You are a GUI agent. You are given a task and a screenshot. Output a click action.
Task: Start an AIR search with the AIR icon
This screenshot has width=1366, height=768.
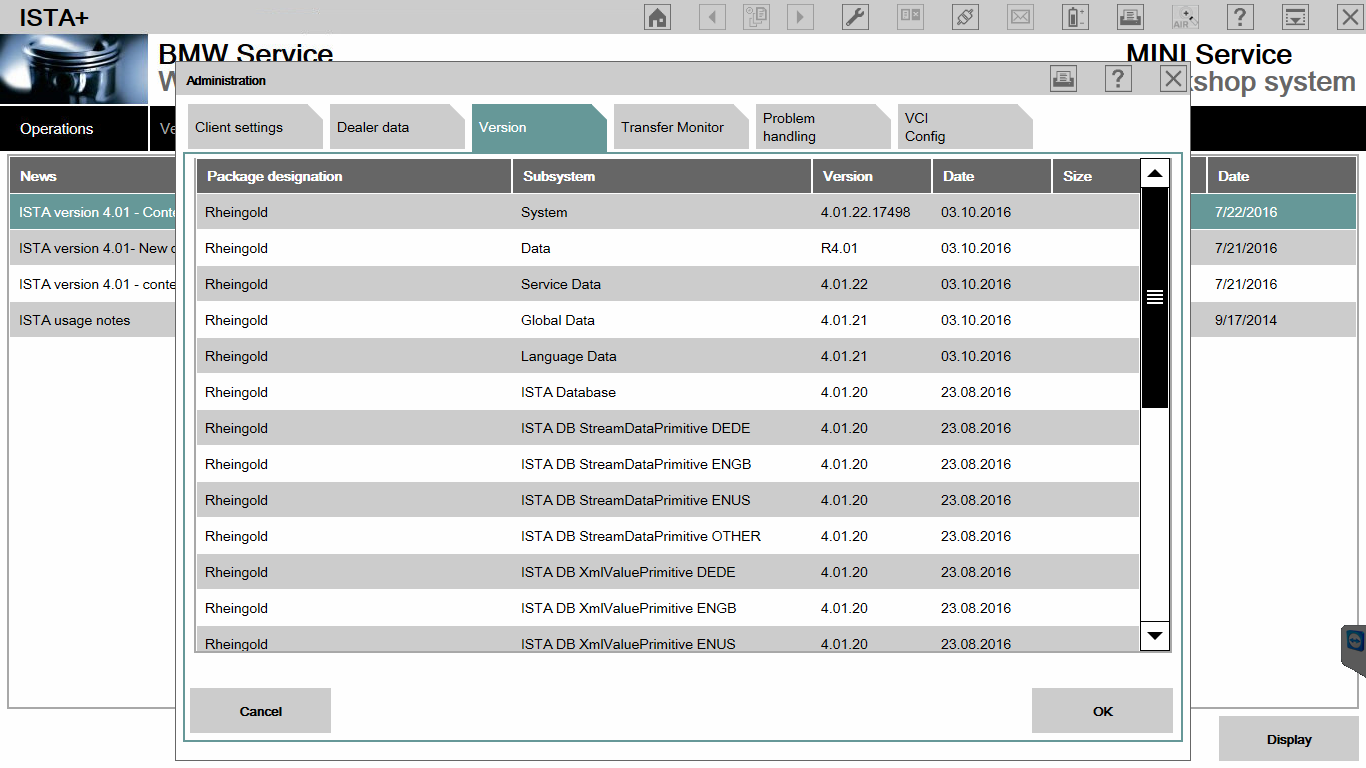1184,16
